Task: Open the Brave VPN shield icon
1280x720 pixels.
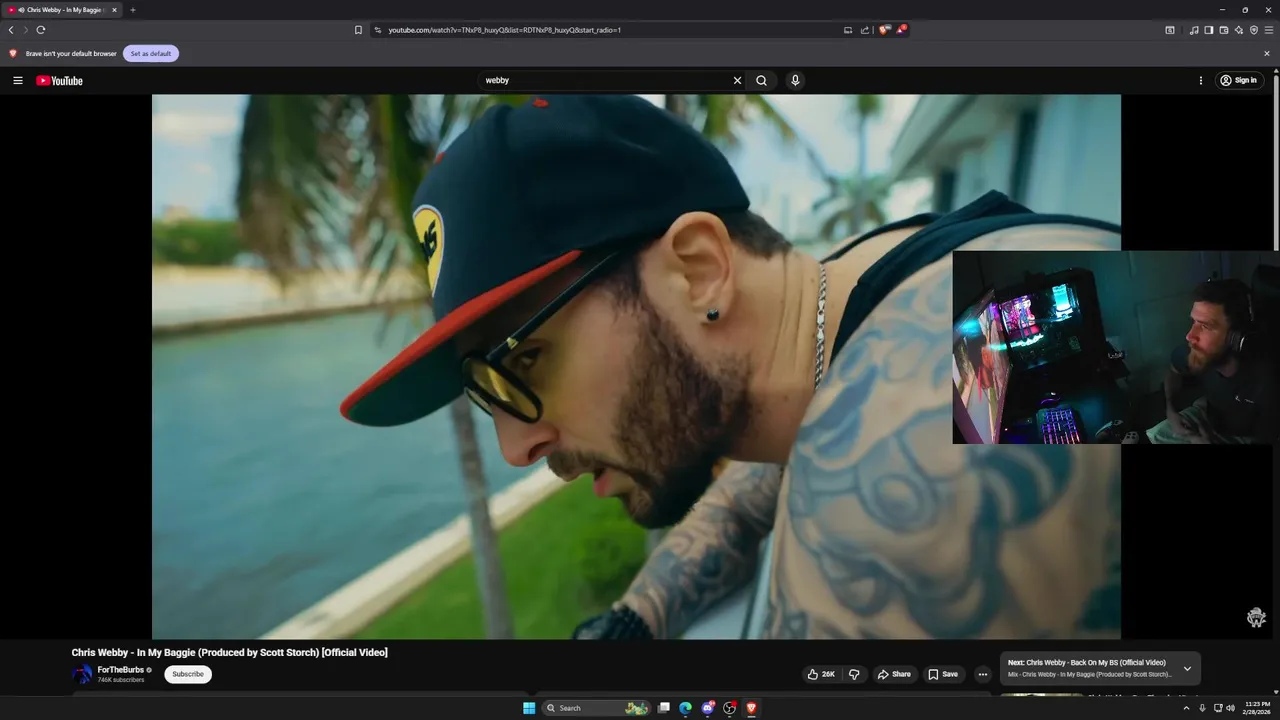Action: tap(1254, 30)
